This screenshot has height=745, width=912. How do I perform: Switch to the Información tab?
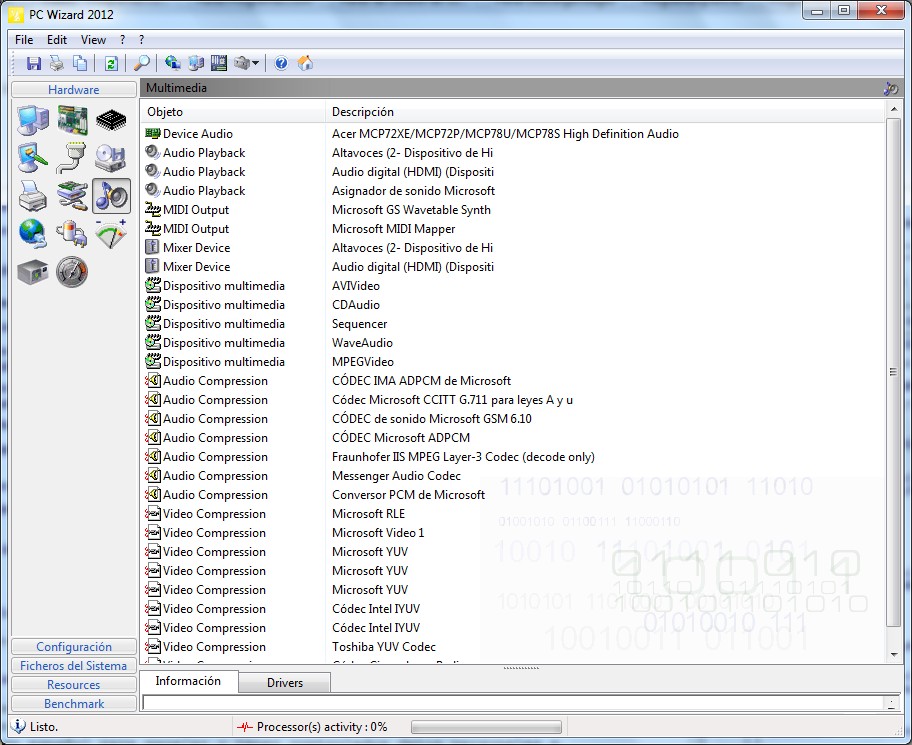coord(188,681)
